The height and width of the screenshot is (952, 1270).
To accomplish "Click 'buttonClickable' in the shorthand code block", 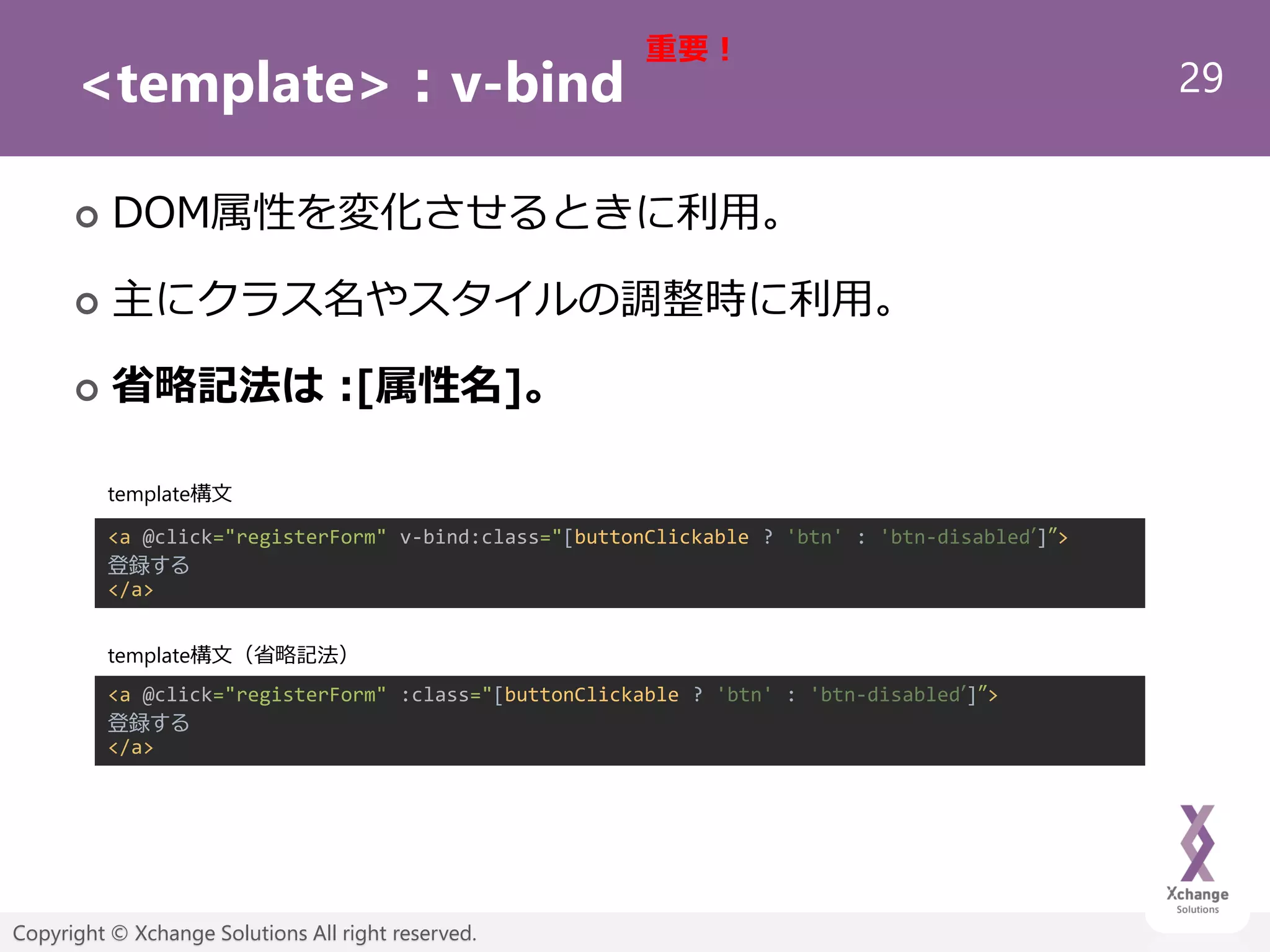I will 592,695.
